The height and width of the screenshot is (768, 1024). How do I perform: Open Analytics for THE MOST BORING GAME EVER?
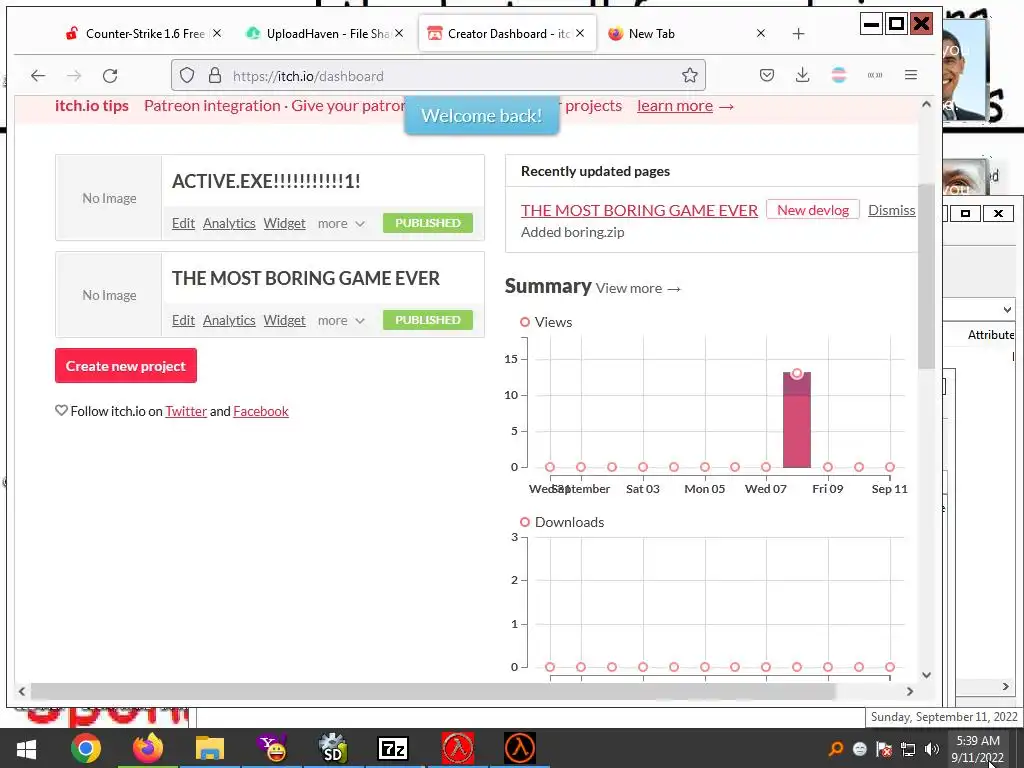(x=229, y=321)
